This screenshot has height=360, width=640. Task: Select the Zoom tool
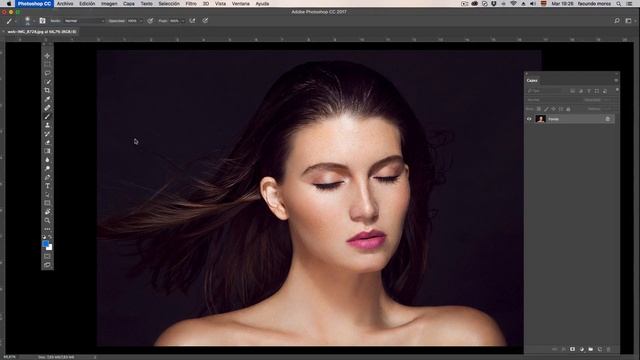pyautogui.click(x=47, y=220)
